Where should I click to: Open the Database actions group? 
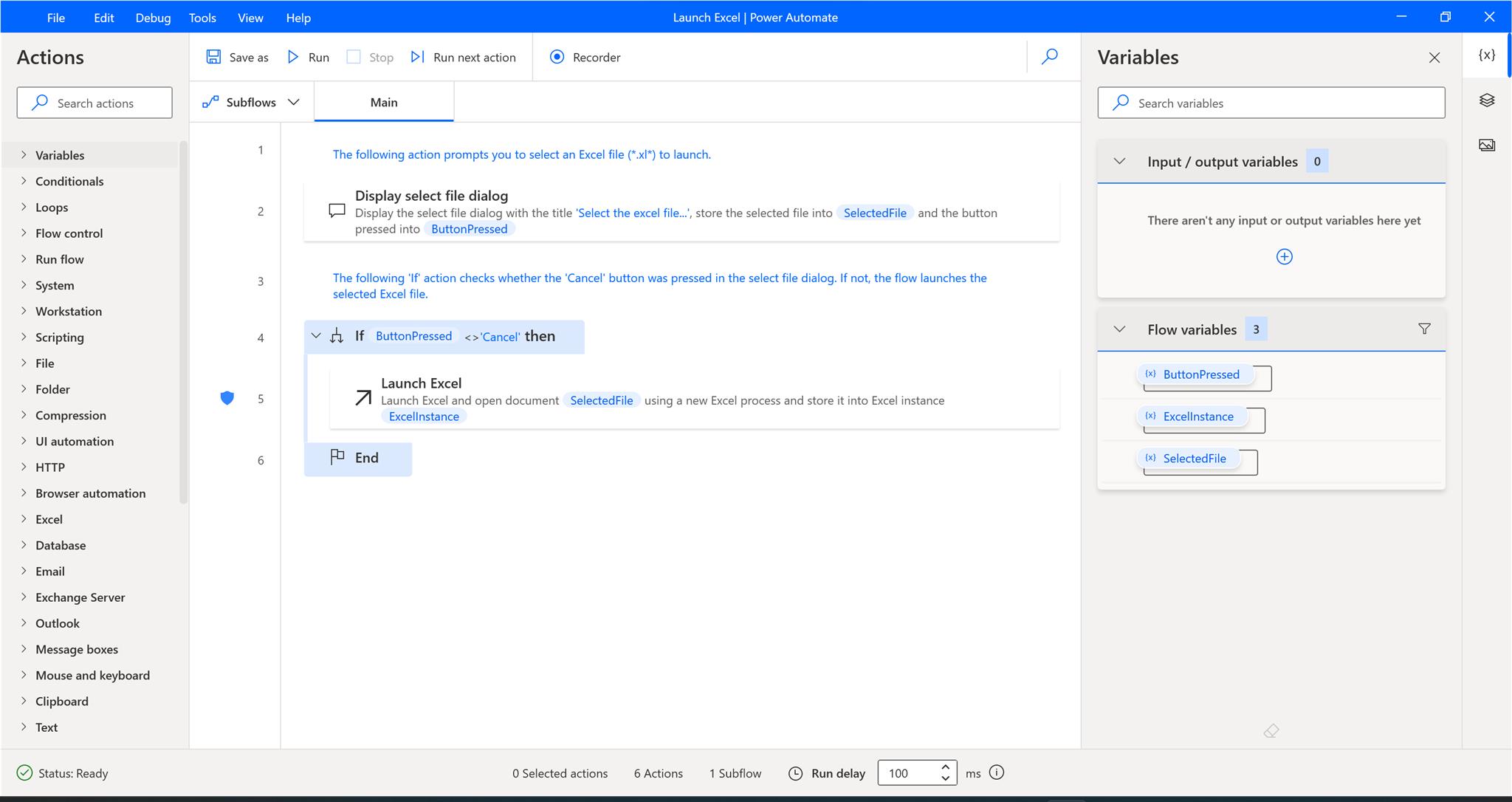pyautogui.click(x=61, y=545)
